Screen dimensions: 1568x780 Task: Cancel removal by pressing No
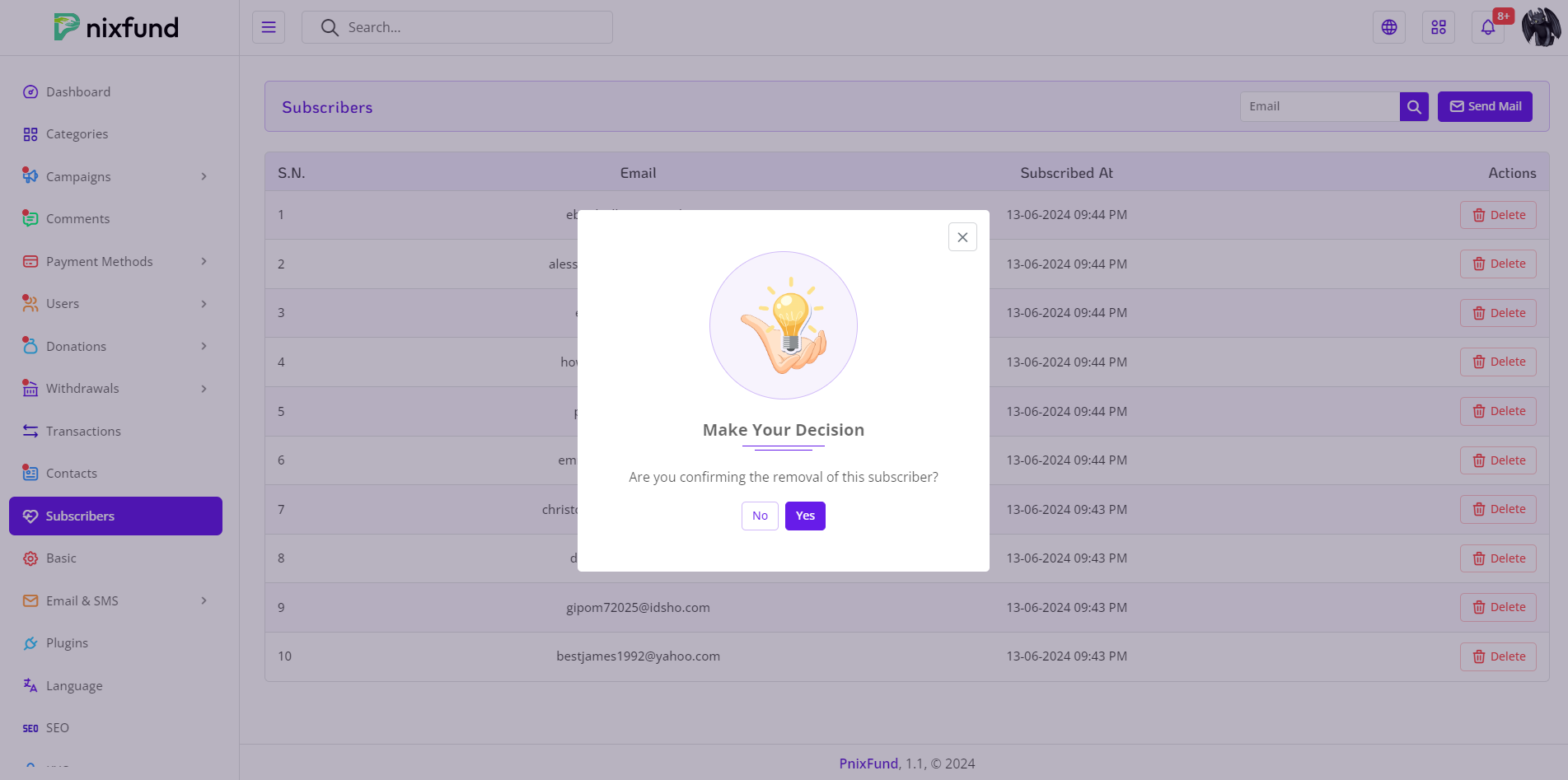[x=760, y=516]
